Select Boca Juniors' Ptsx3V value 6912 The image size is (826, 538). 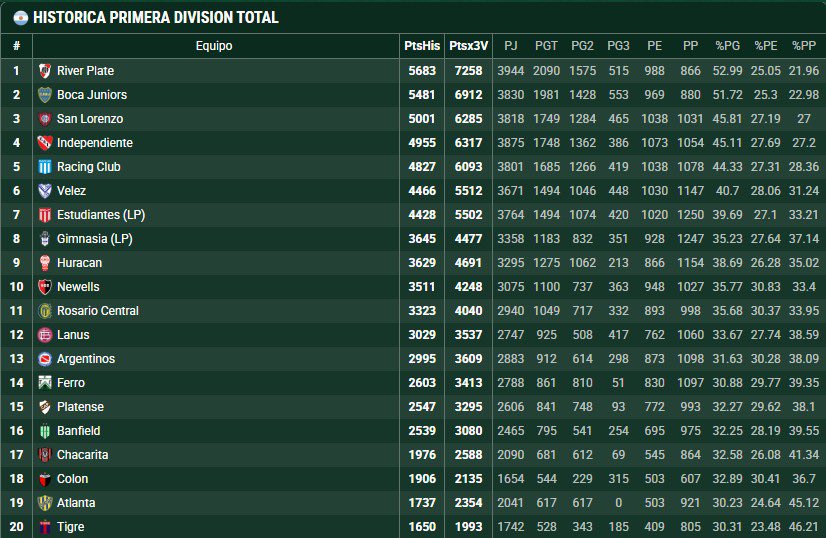pos(468,95)
